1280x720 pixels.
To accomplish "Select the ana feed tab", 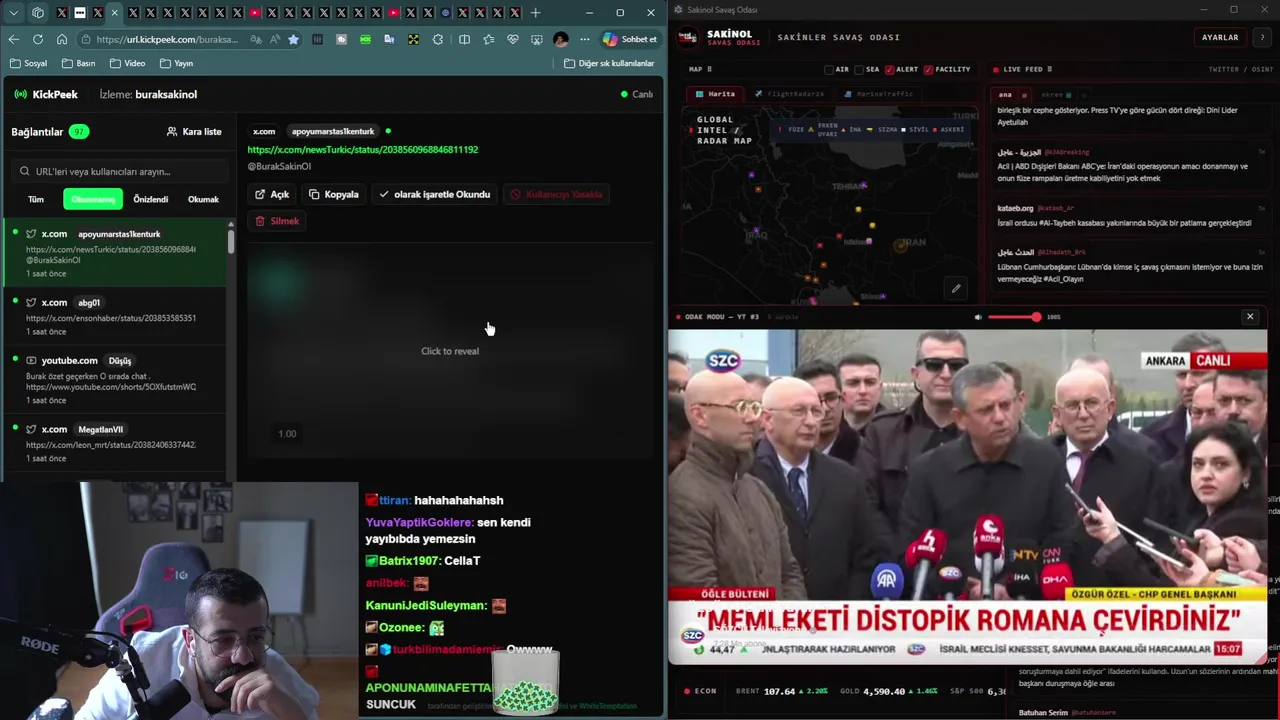I will 1005,95.
